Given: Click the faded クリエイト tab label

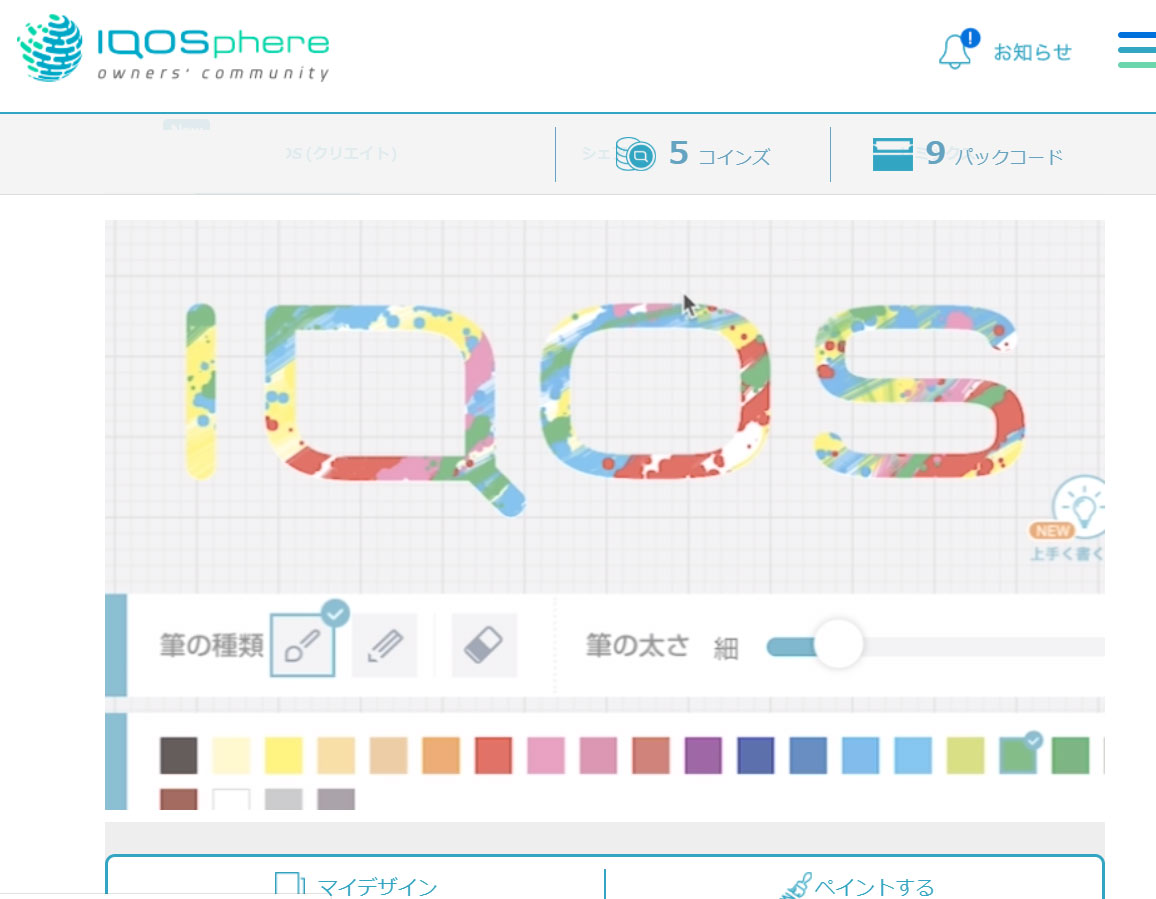Looking at the screenshot, I should 341,153.
